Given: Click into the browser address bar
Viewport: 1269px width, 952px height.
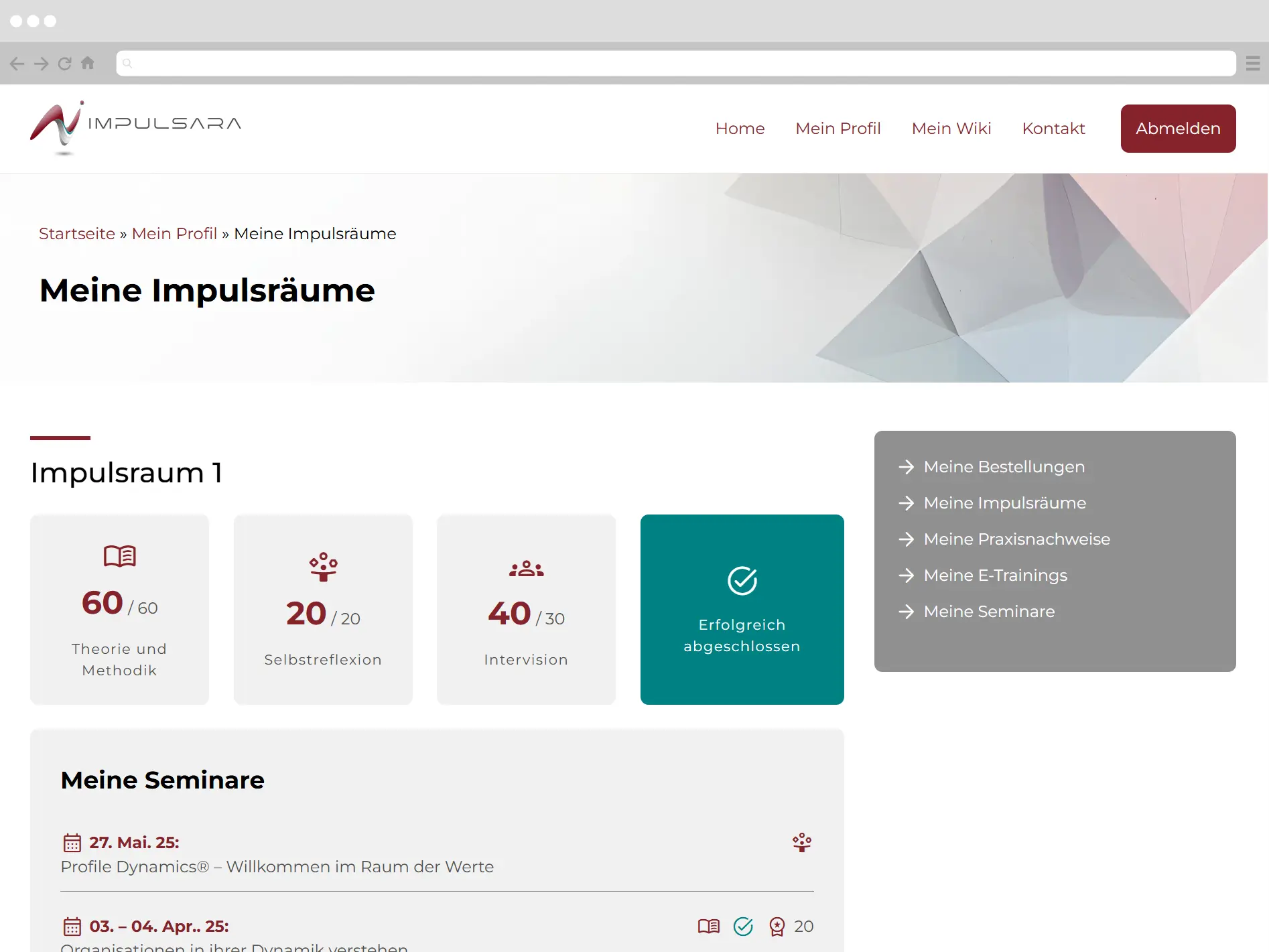Looking at the screenshot, I should pos(675,64).
